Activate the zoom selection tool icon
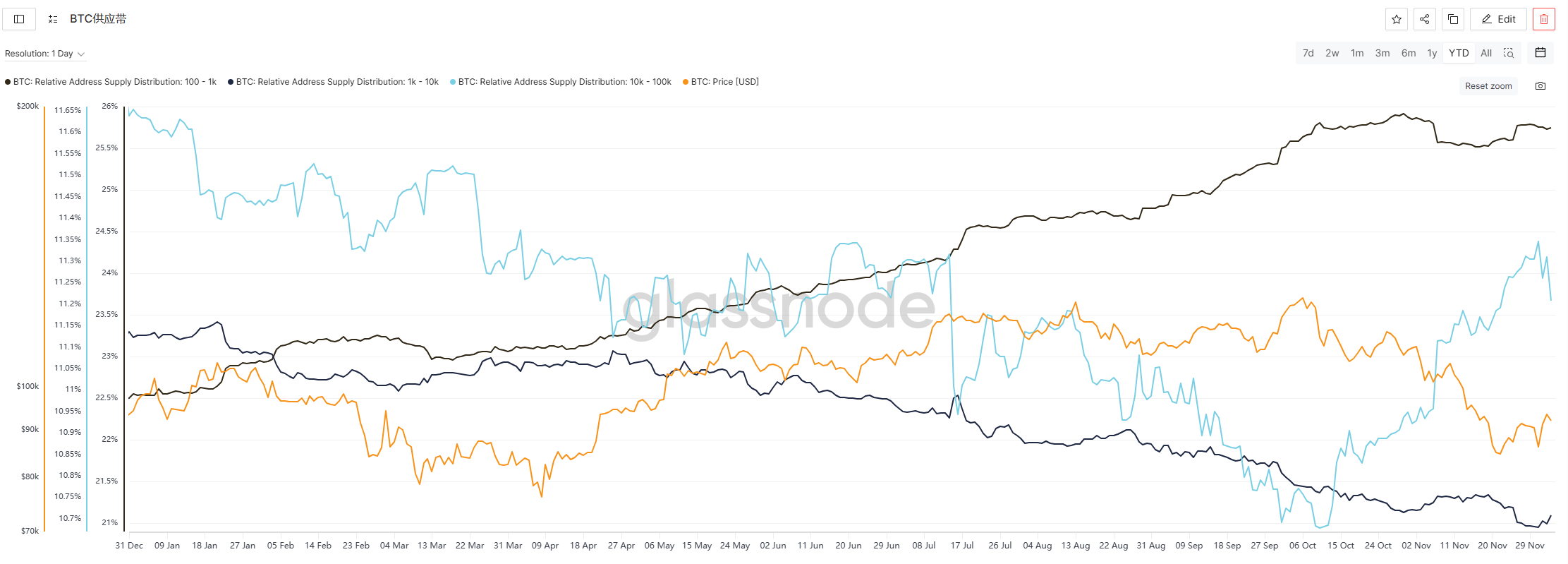The width and height of the screenshot is (1568, 564). [1509, 53]
